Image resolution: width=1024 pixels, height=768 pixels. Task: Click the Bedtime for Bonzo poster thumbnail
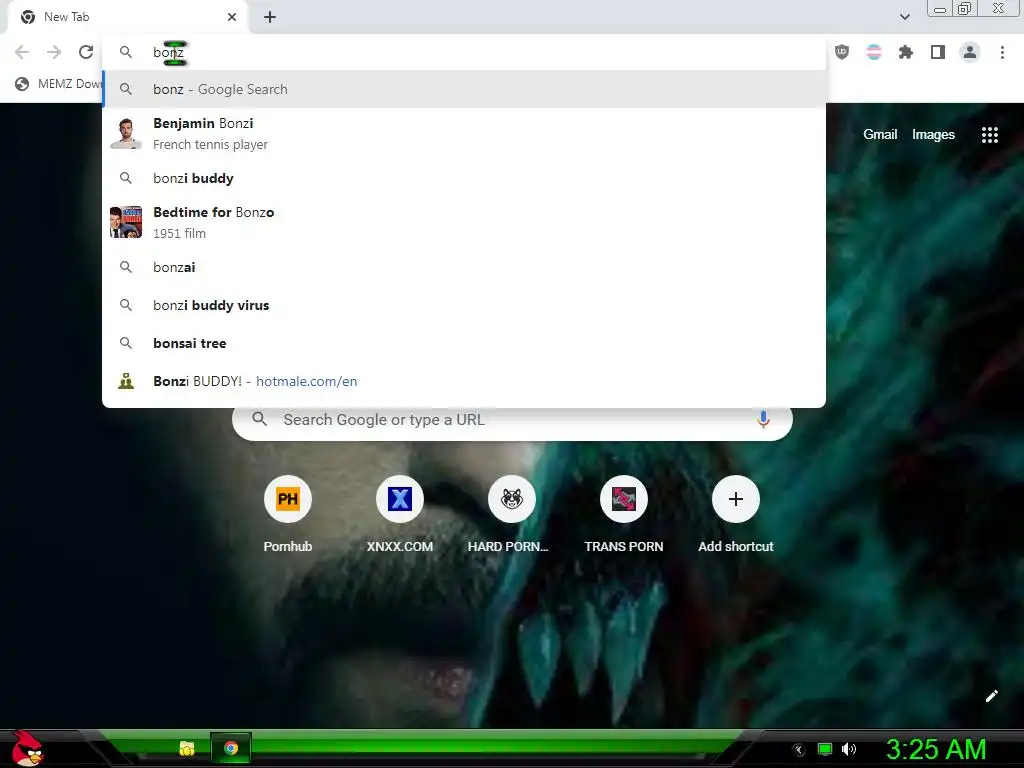[126, 222]
